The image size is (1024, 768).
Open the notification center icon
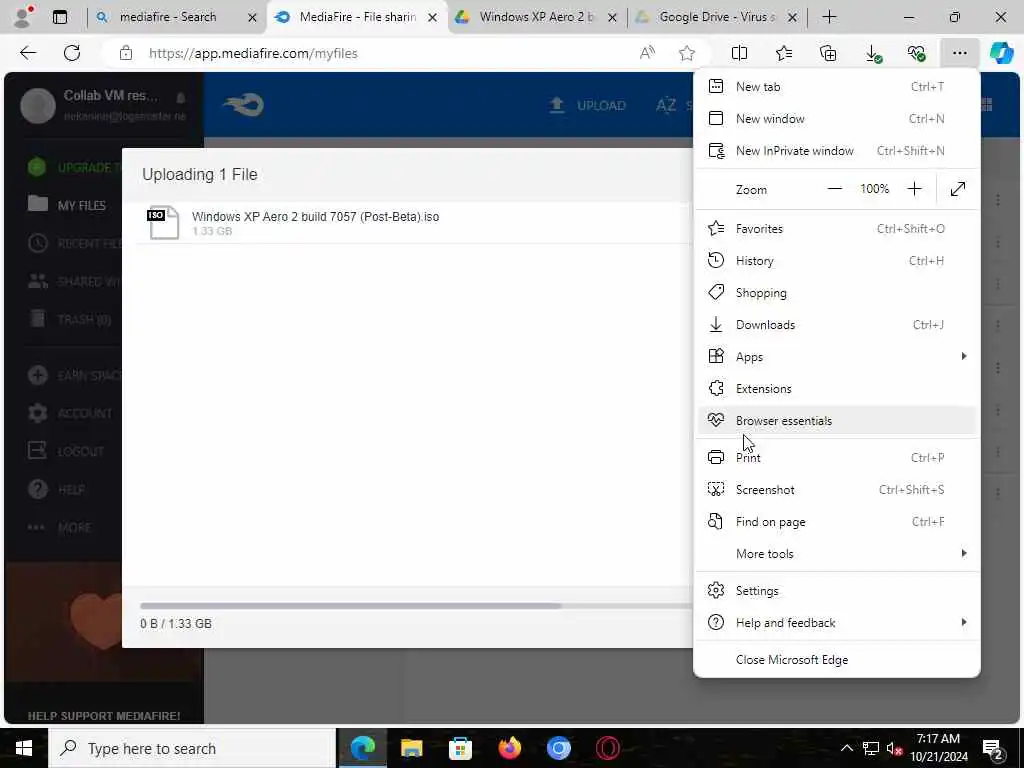tap(993, 748)
